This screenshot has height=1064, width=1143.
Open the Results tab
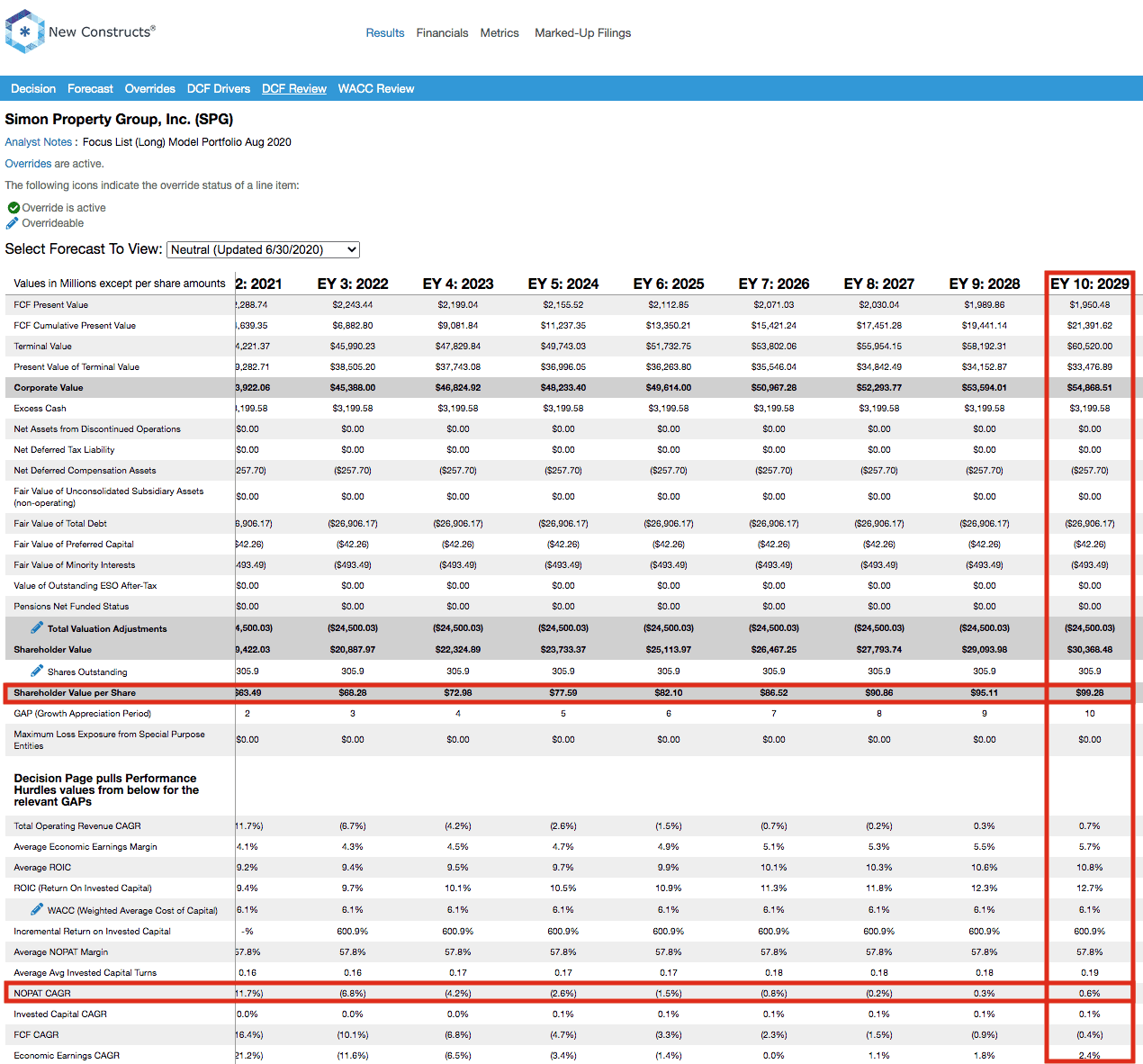pos(385,33)
